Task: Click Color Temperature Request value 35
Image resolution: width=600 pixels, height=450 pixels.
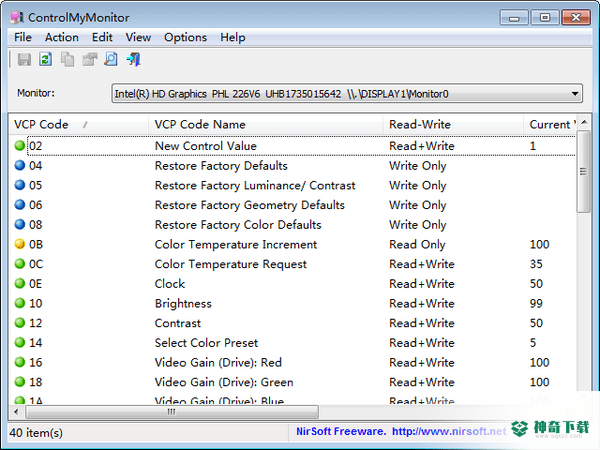Action: pyautogui.click(x=536, y=264)
